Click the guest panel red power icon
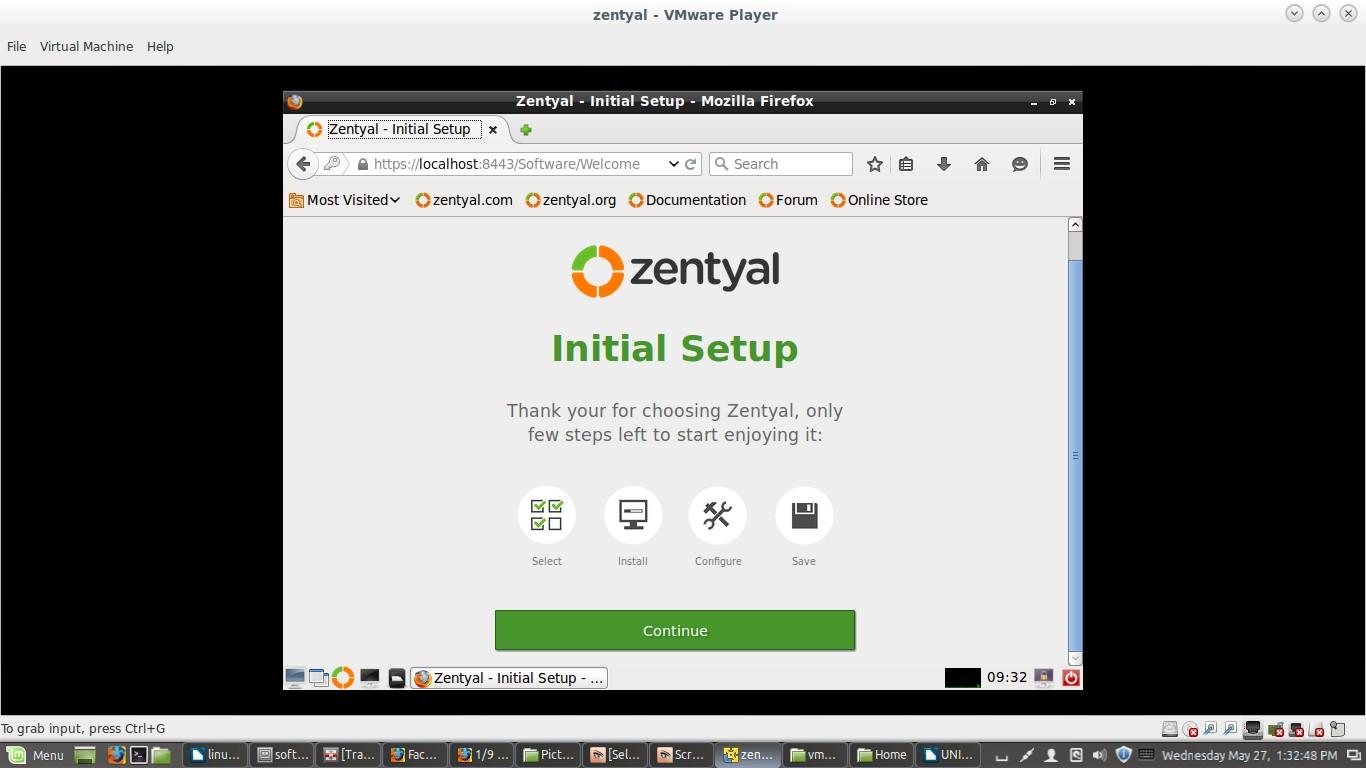1366x768 pixels. (1071, 677)
